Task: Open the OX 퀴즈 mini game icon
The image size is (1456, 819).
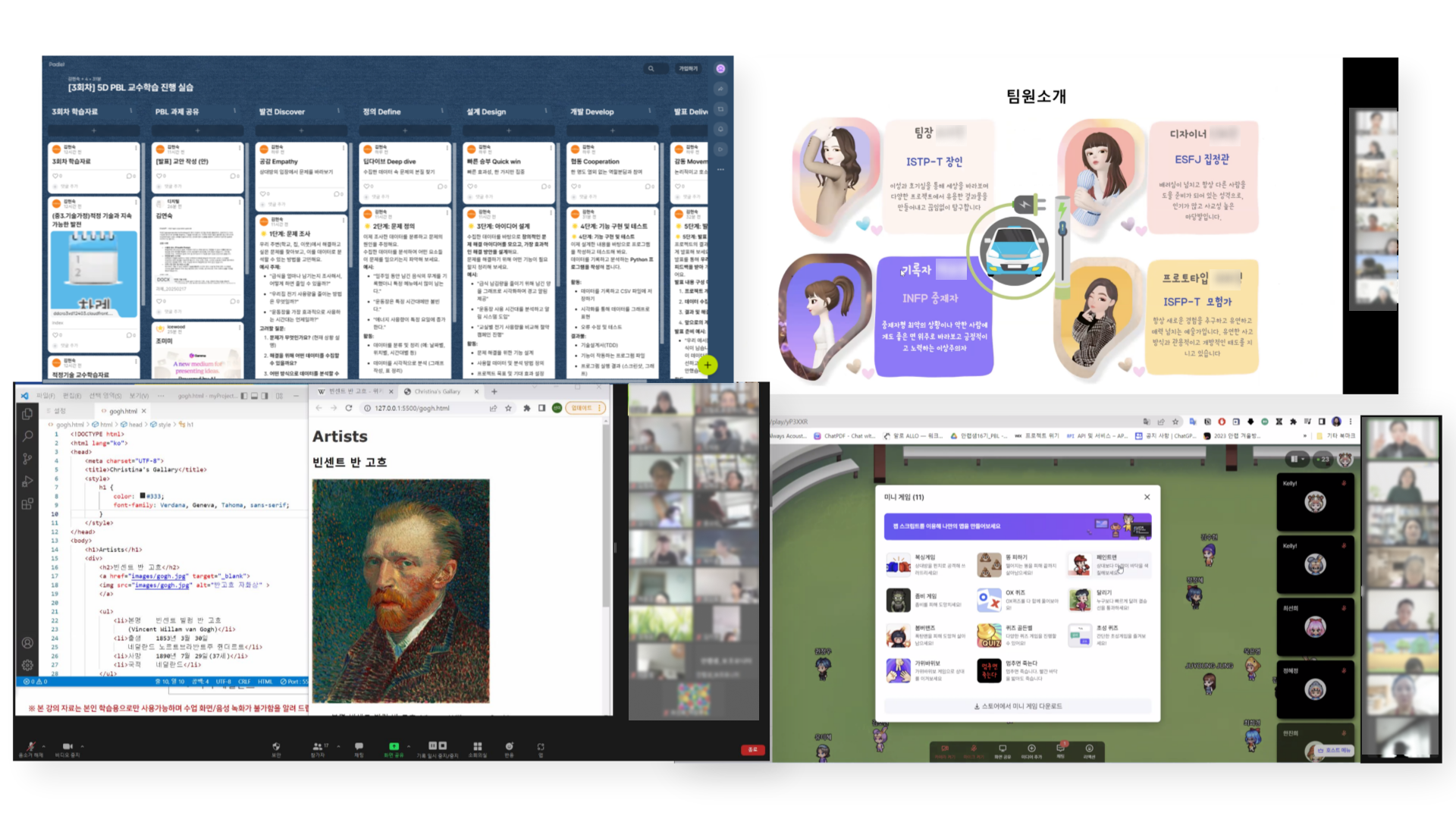Action: 989,600
